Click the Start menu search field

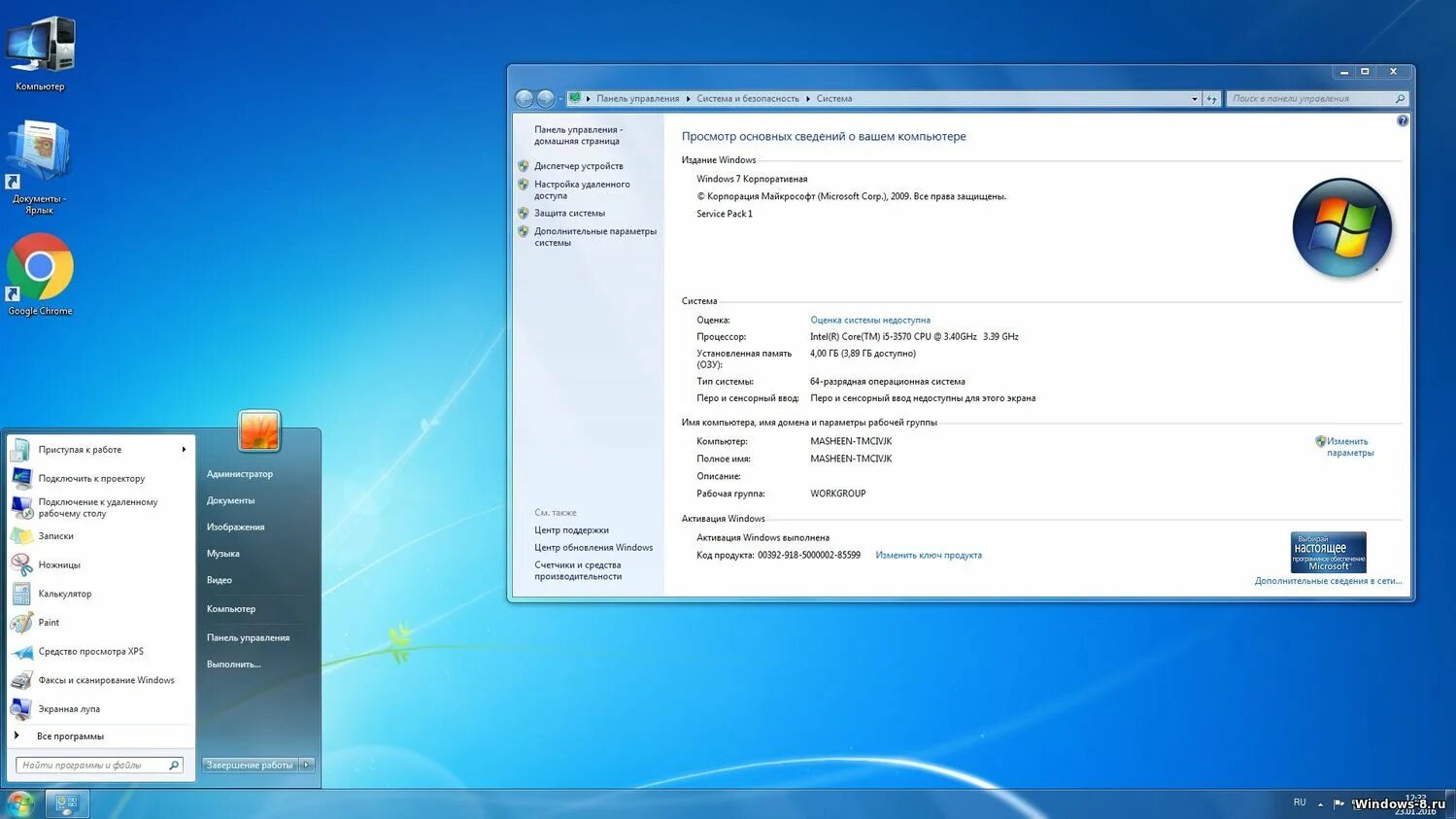click(x=92, y=765)
